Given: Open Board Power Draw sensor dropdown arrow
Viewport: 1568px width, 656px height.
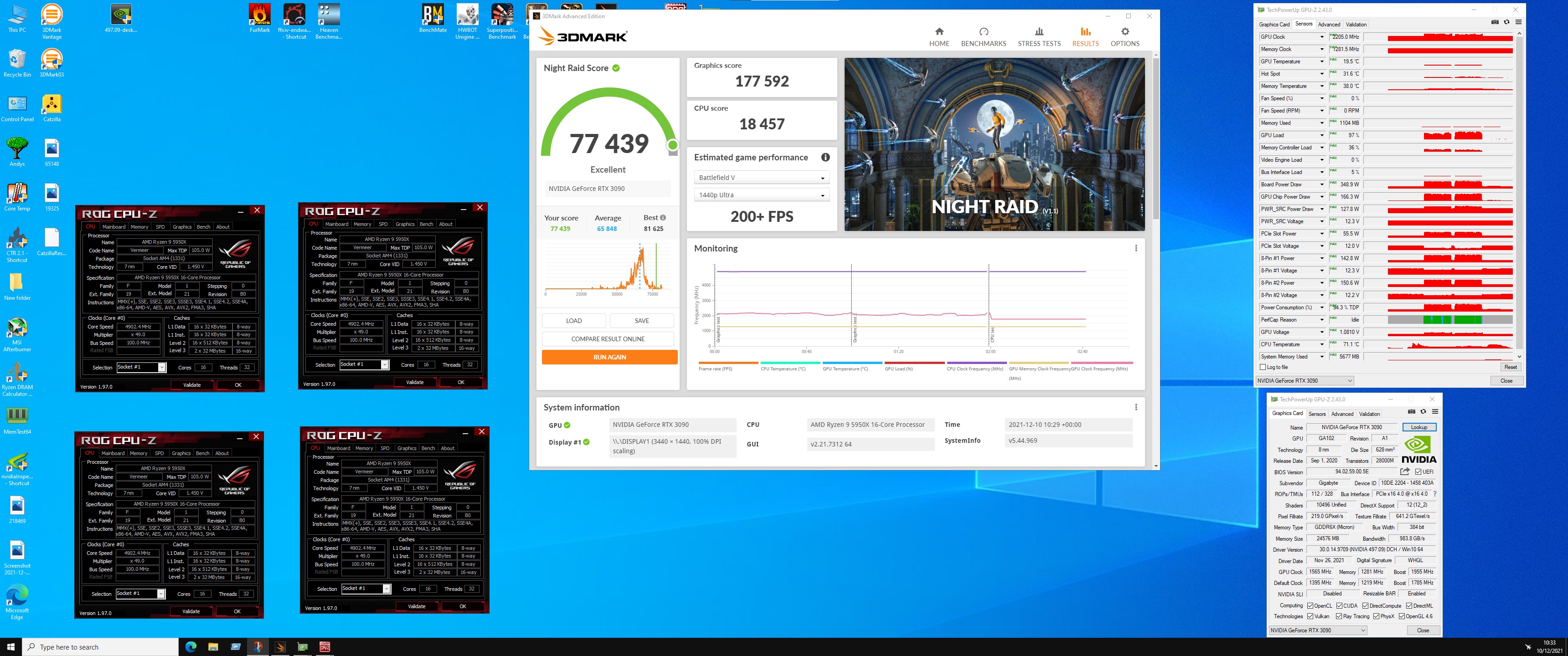Looking at the screenshot, I should [1321, 184].
